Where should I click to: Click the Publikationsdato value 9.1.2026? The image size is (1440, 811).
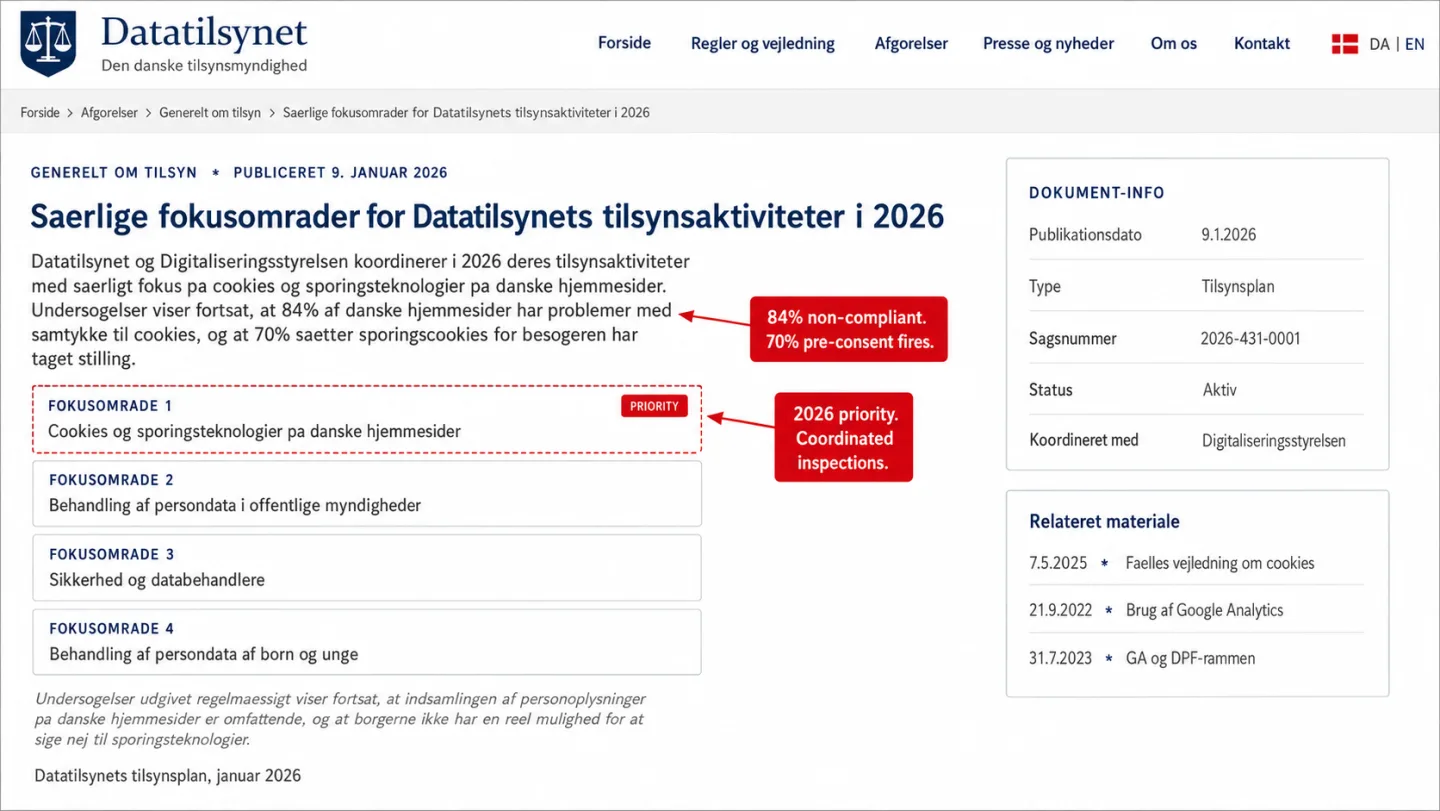1228,235
